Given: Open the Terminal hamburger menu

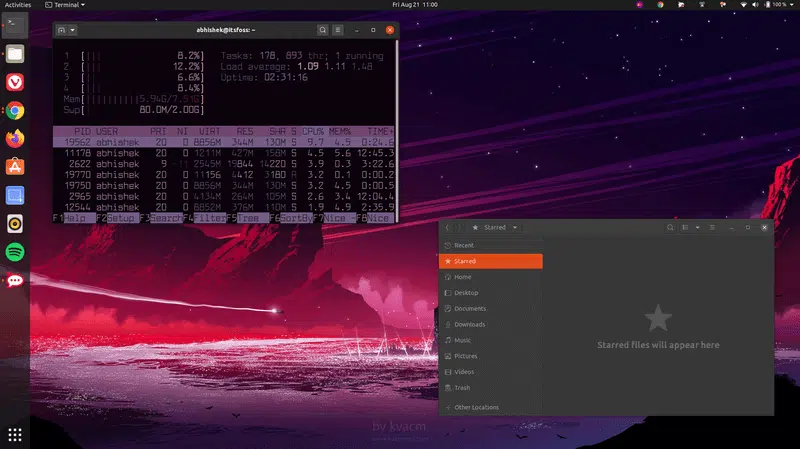Looking at the screenshot, I should pos(338,30).
